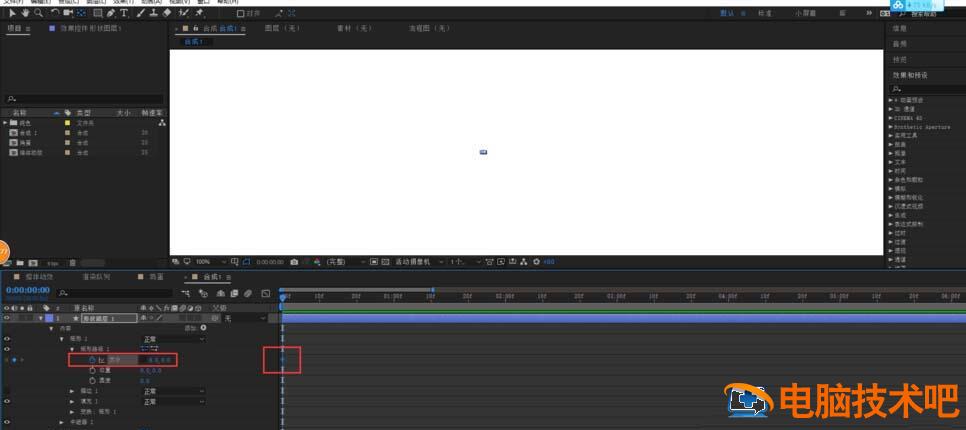
Task: Switch to the 标准 workspace
Action: (764, 13)
